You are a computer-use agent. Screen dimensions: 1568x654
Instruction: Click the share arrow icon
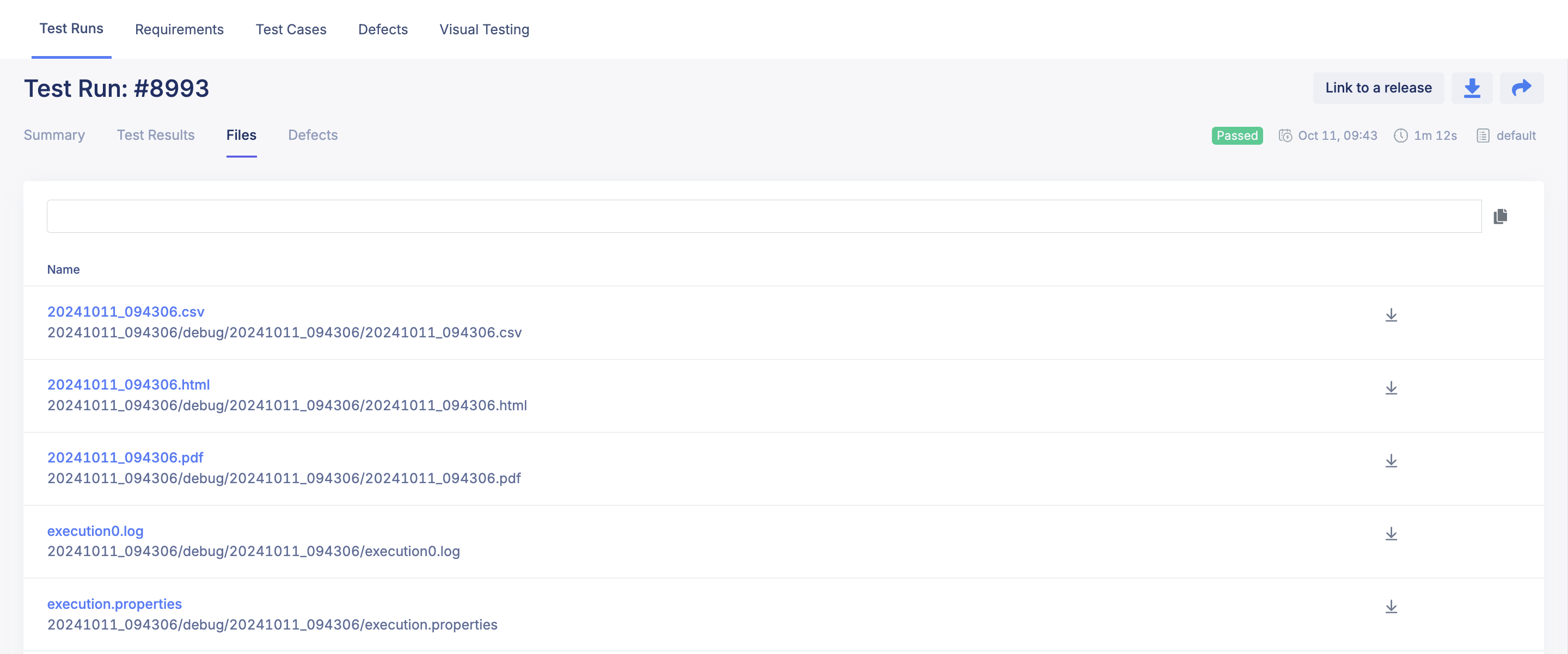point(1521,88)
